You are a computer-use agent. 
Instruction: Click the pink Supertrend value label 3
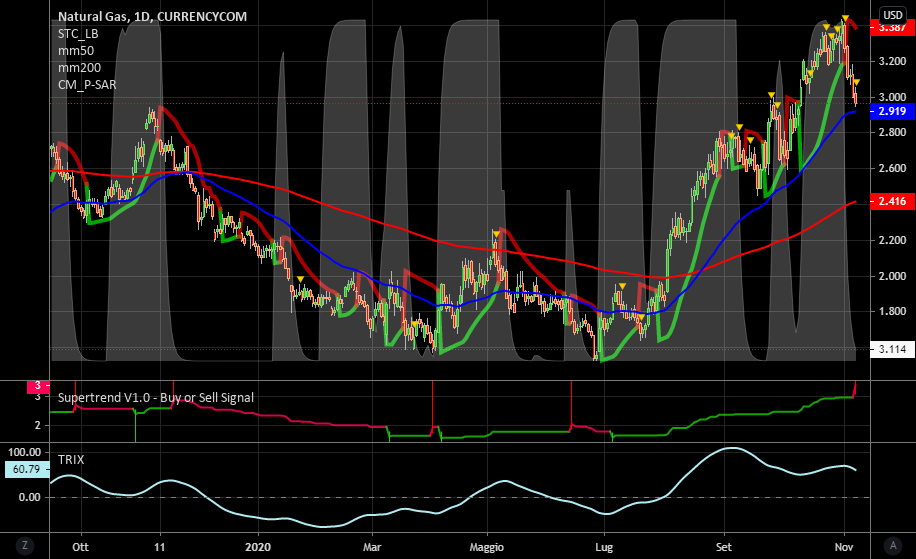point(37,386)
